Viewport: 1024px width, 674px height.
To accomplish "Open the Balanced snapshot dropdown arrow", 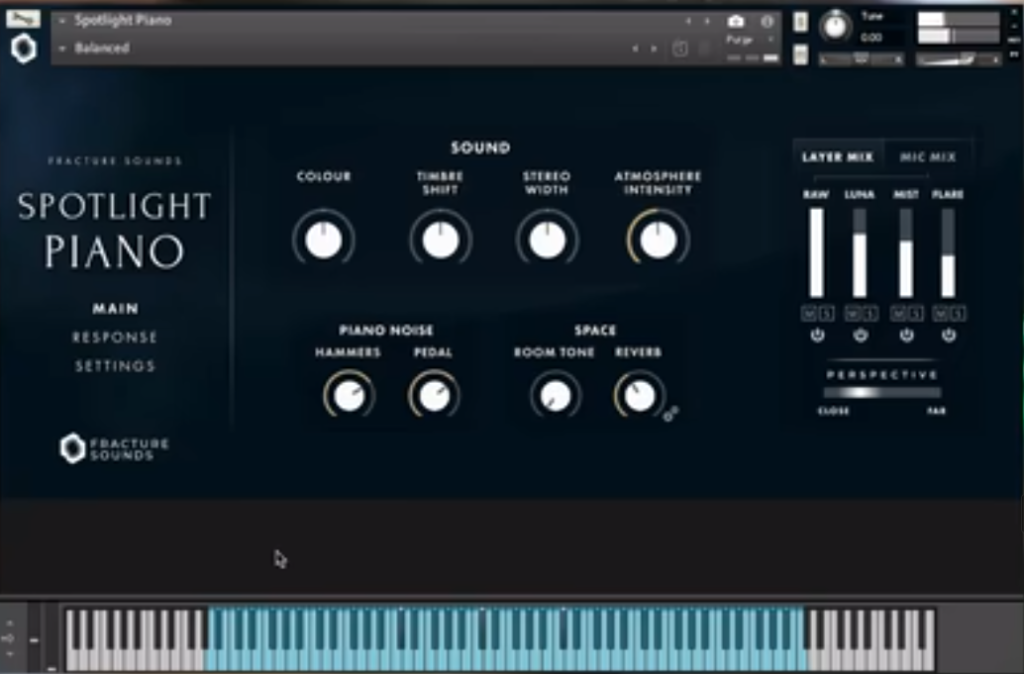I will 63,48.
